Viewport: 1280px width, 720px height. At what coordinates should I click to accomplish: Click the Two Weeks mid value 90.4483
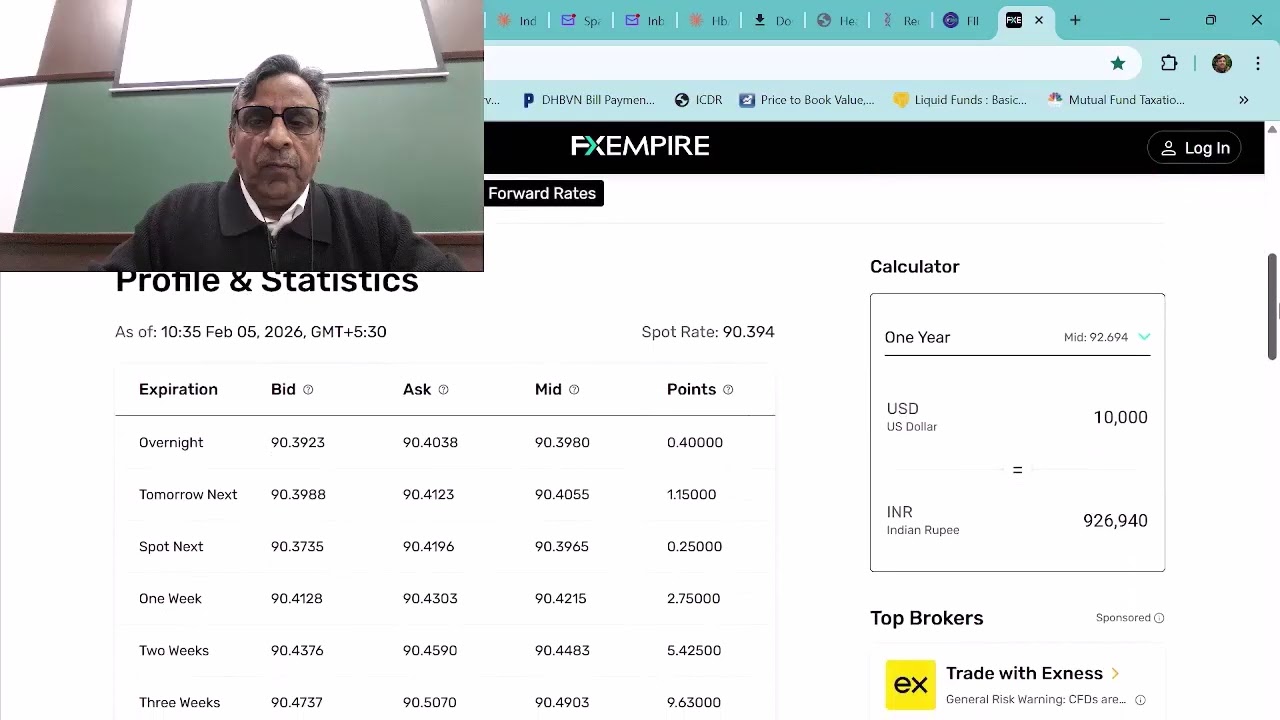pyautogui.click(x=561, y=650)
